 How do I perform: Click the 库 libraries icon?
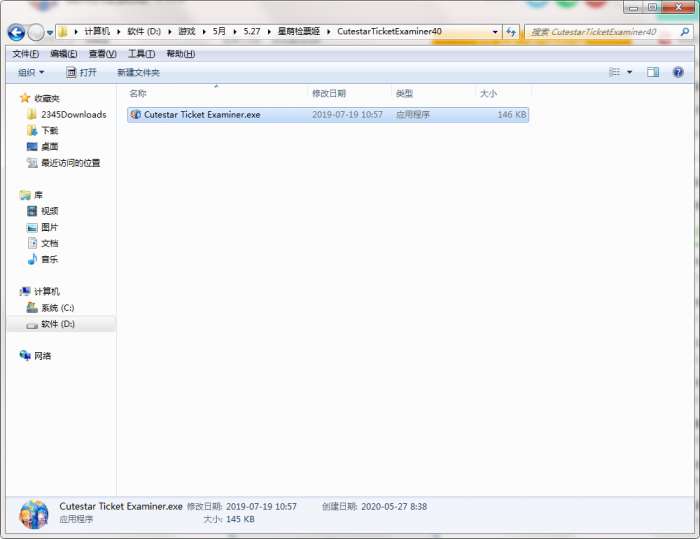click(25, 195)
